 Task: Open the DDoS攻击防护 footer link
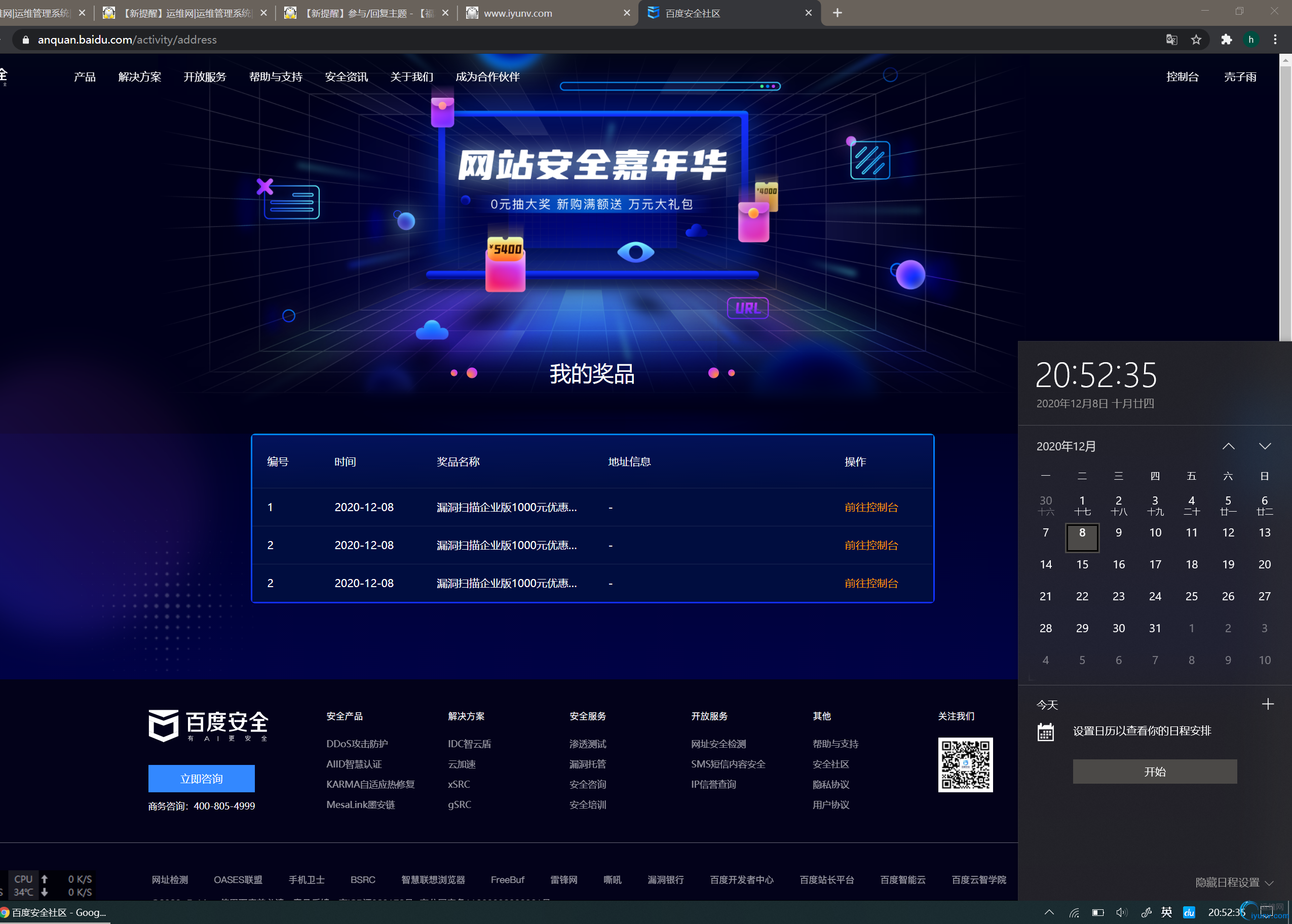click(x=357, y=744)
